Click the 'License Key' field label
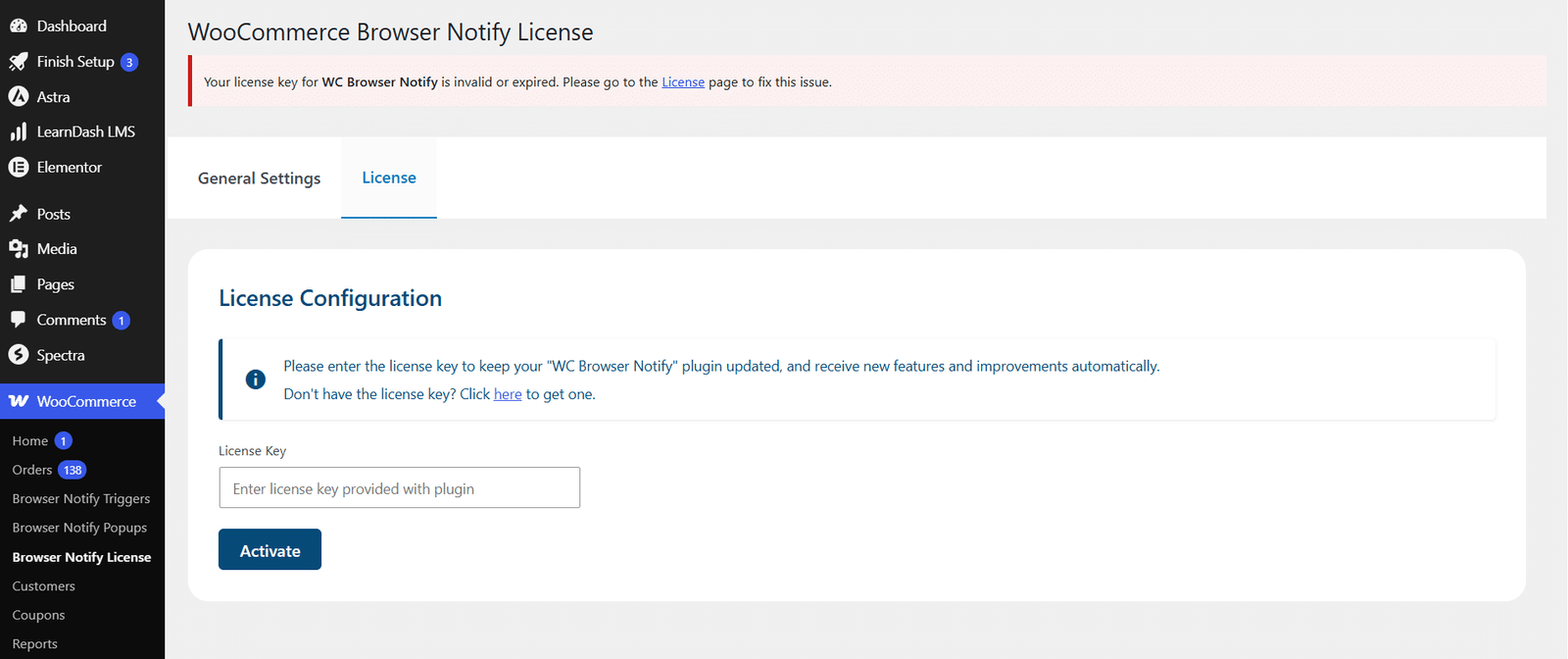 coord(252,451)
